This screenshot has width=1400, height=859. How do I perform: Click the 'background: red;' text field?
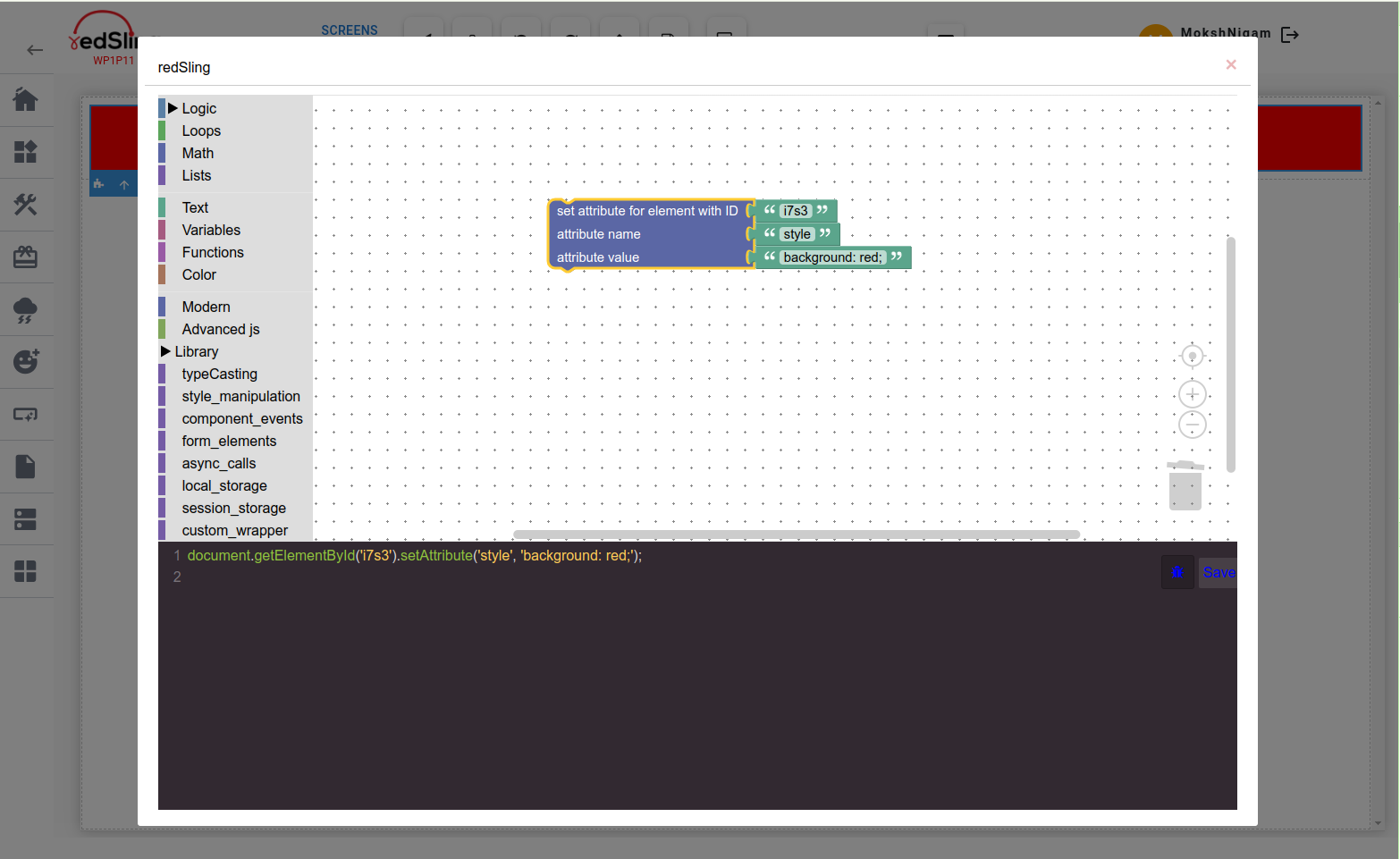pyautogui.click(x=832, y=257)
